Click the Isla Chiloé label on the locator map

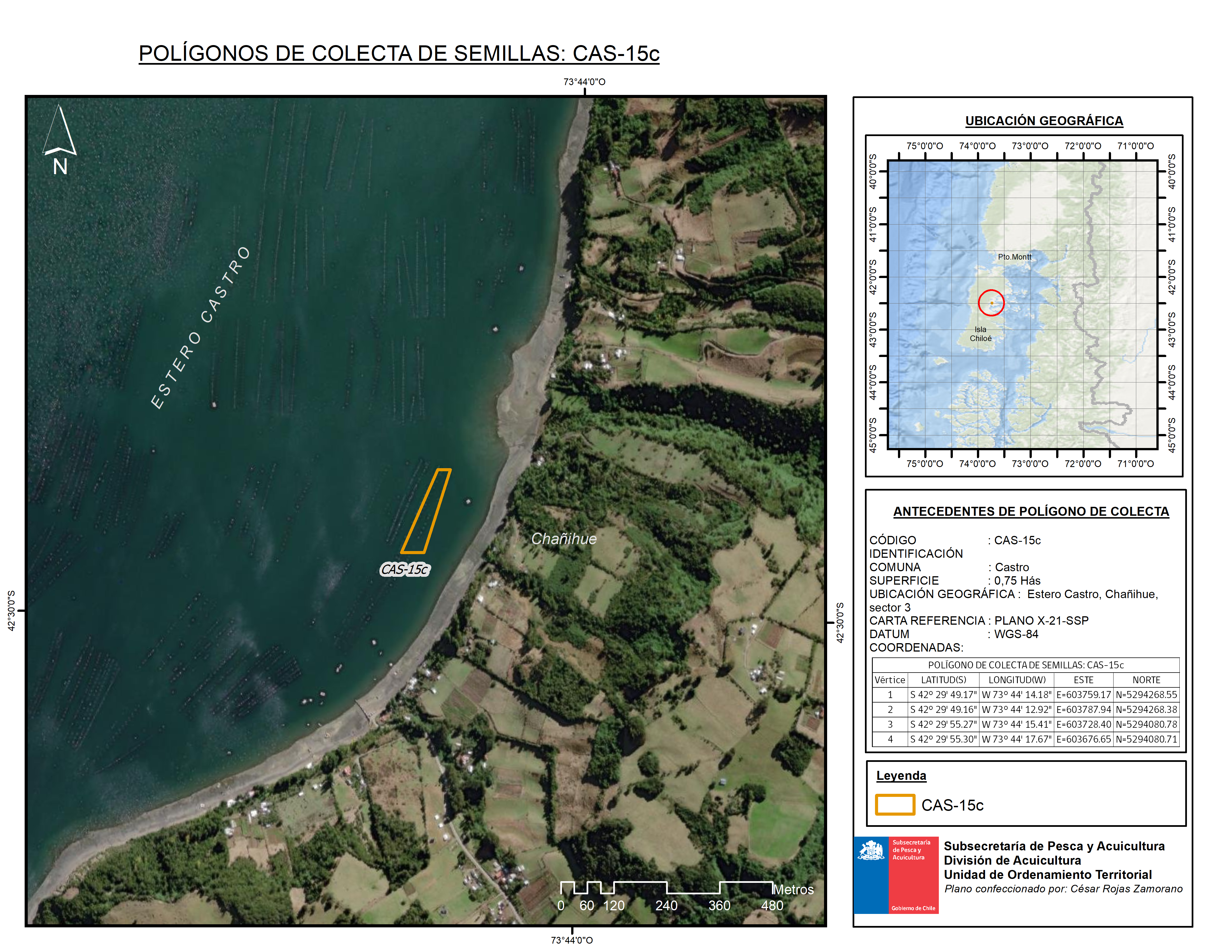coord(980,334)
